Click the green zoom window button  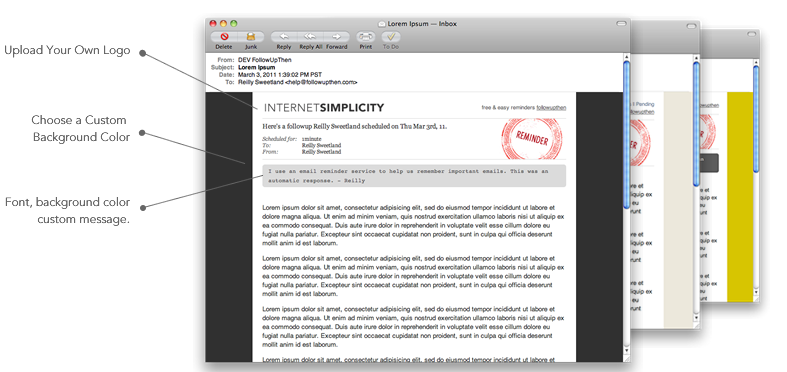coord(233,23)
